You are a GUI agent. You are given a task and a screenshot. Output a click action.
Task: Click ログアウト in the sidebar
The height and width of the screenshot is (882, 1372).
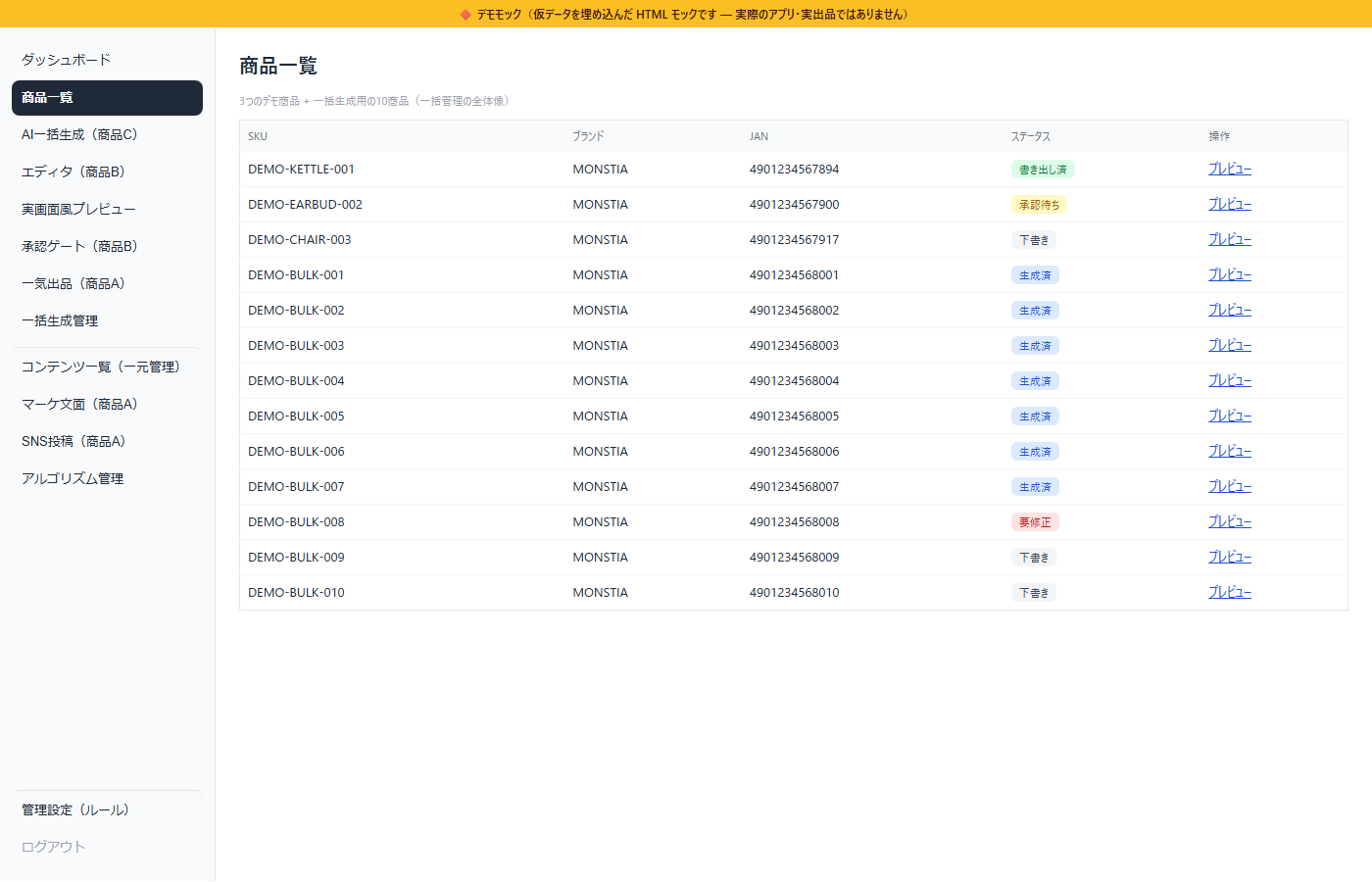point(107,848)
